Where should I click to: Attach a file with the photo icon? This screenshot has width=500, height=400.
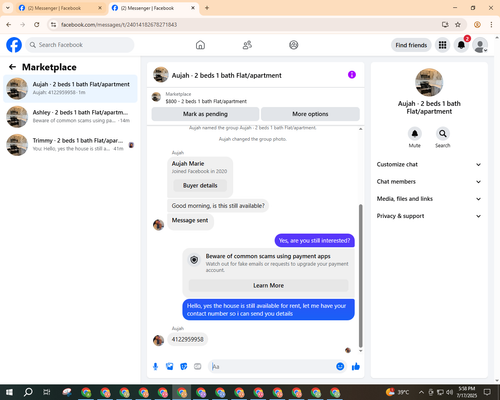(x=170, y=367)
